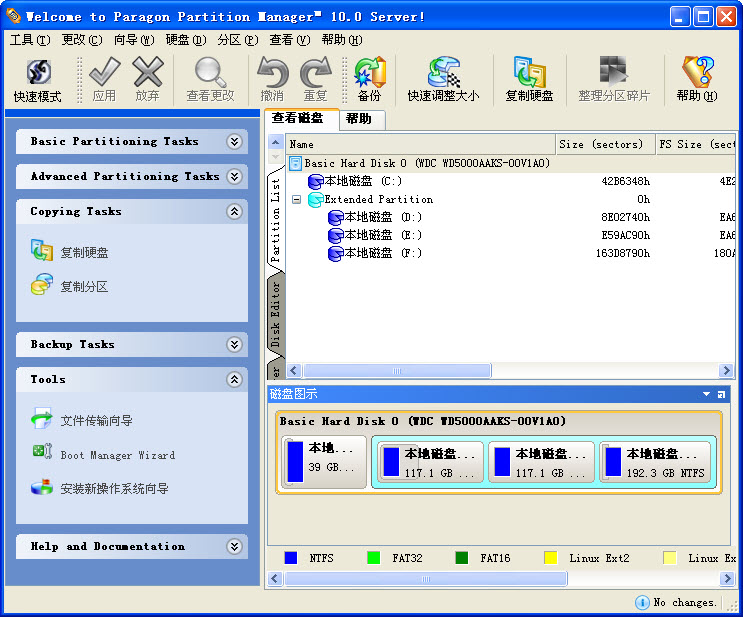Click the 复制硬盘 toolbar icon

click(x=529, y=80)
